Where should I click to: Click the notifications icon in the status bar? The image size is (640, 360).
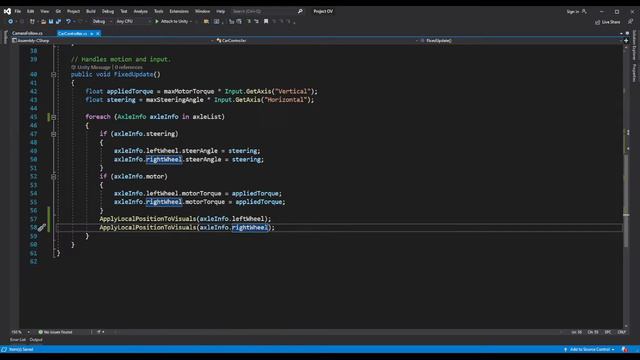point(625,350)
